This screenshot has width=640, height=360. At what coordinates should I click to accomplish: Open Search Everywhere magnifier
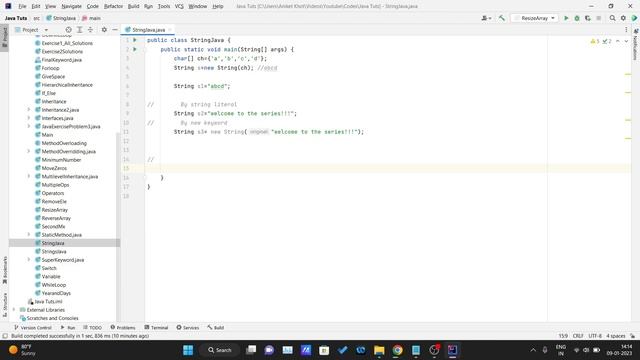tap(612, 18)
